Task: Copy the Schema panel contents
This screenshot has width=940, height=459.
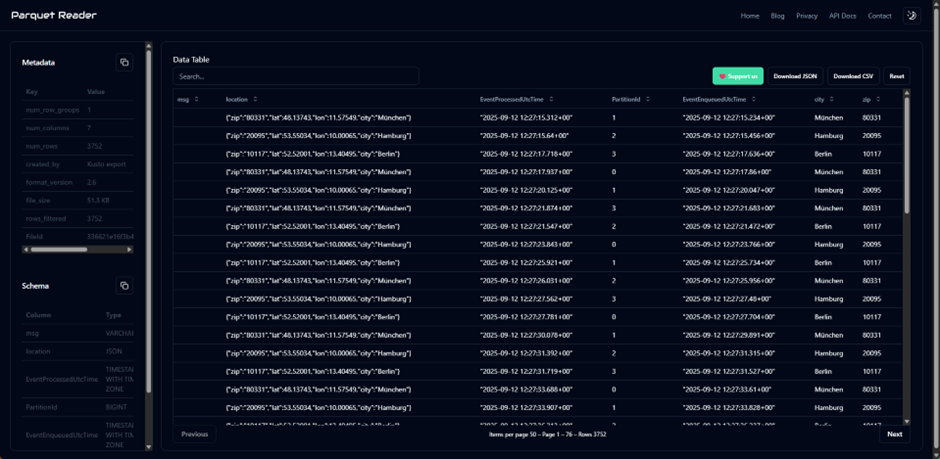Action: [124, 286]
